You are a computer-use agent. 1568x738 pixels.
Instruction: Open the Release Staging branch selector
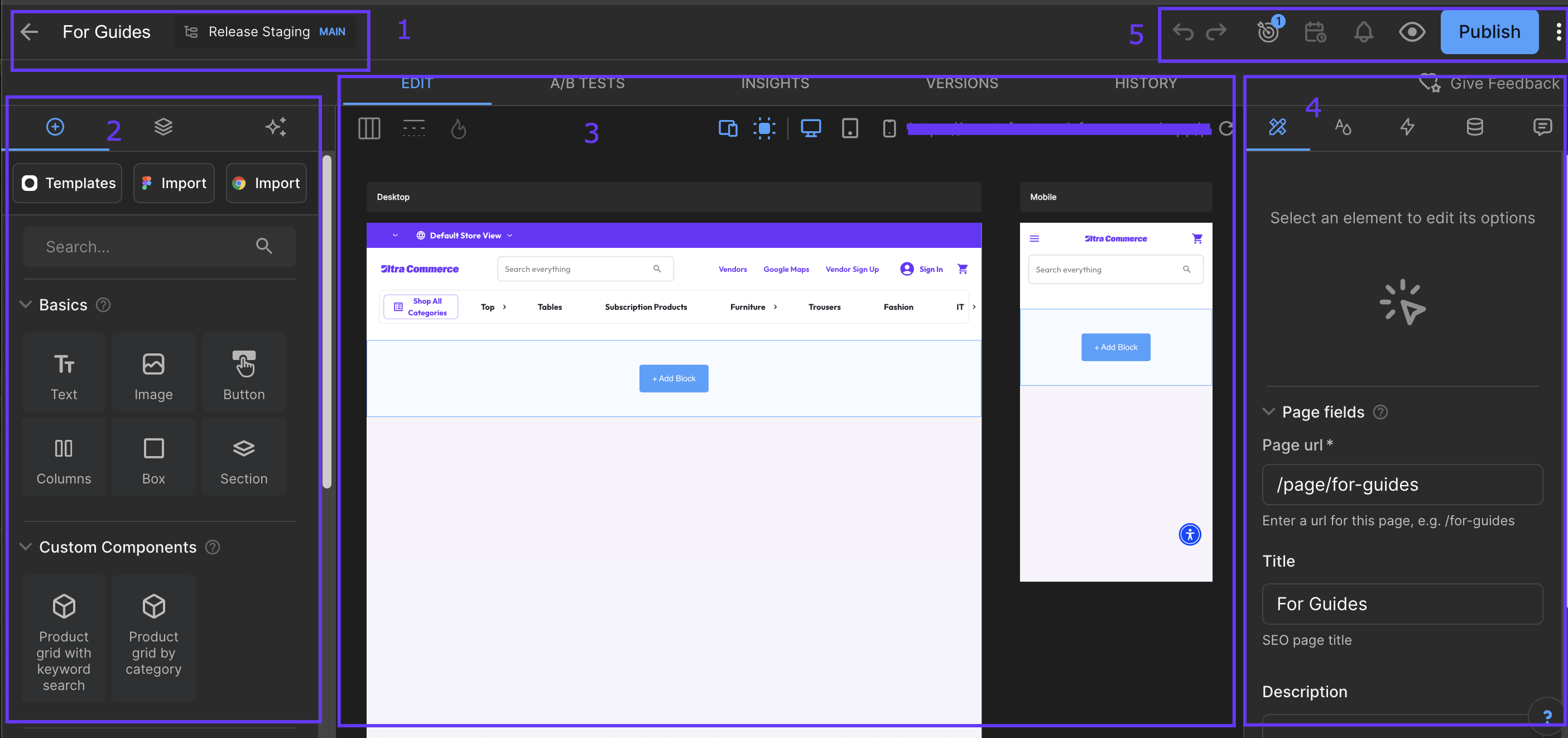click(266, 32)
